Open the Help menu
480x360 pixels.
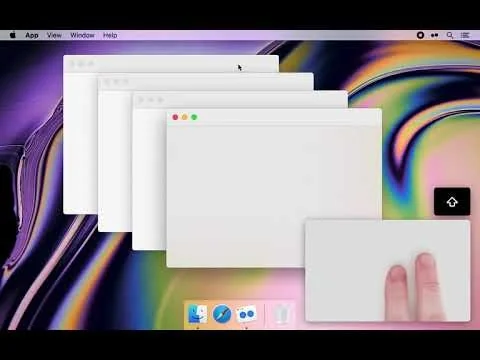(110, 35)
